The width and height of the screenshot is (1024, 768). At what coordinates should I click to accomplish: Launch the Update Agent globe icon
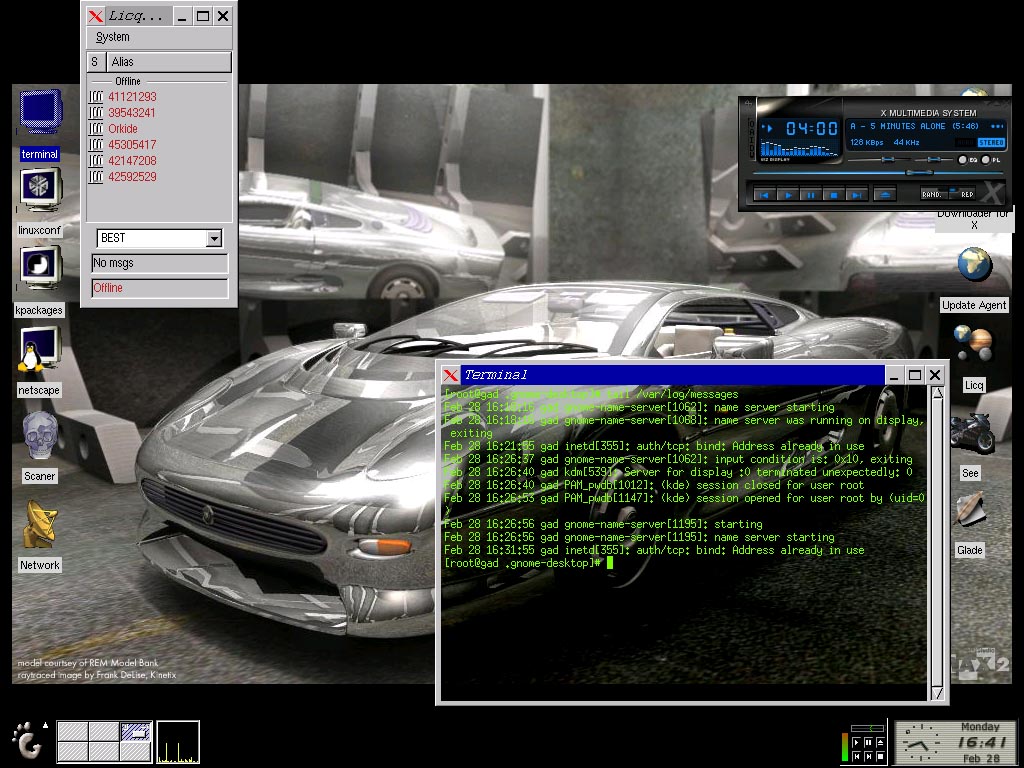[x=974, y=266]
